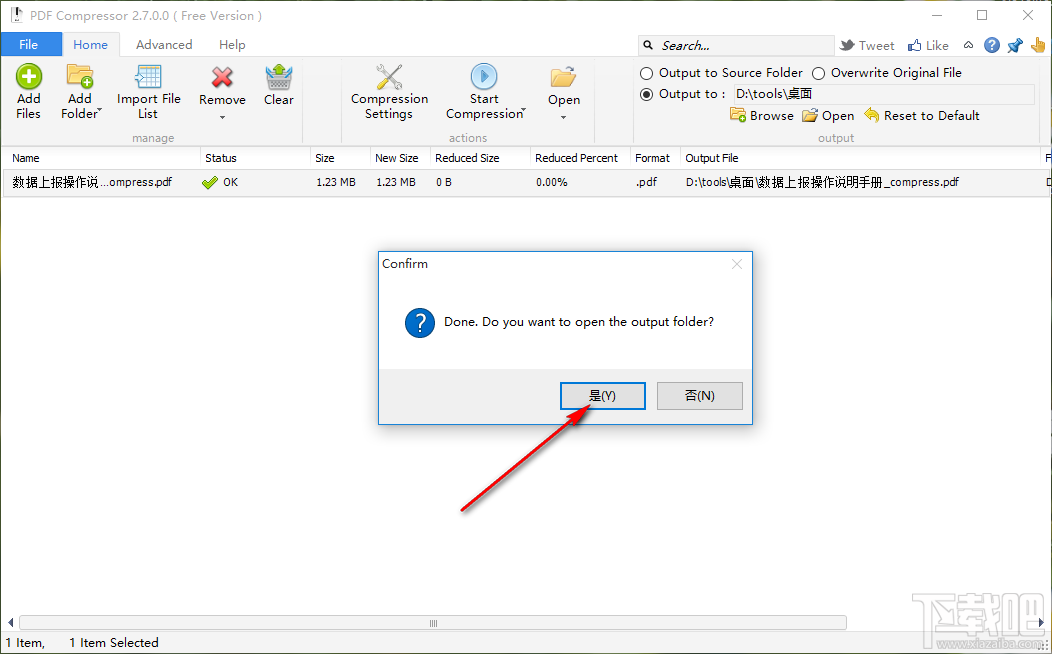Click the 否(N) button in Confirm dialog

coord(700,396)
